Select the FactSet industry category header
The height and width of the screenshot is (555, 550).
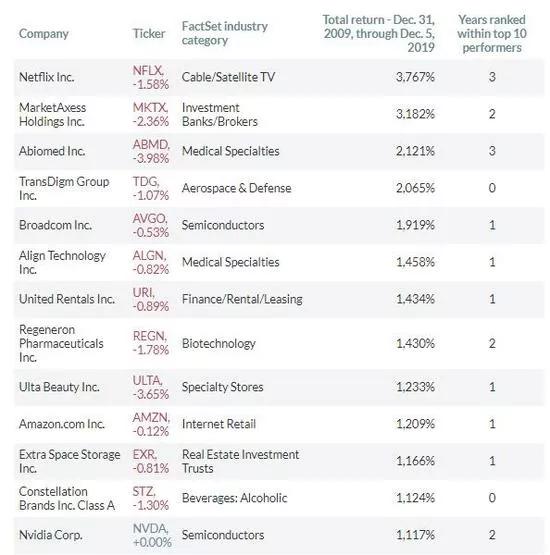[x=224, y=33]
